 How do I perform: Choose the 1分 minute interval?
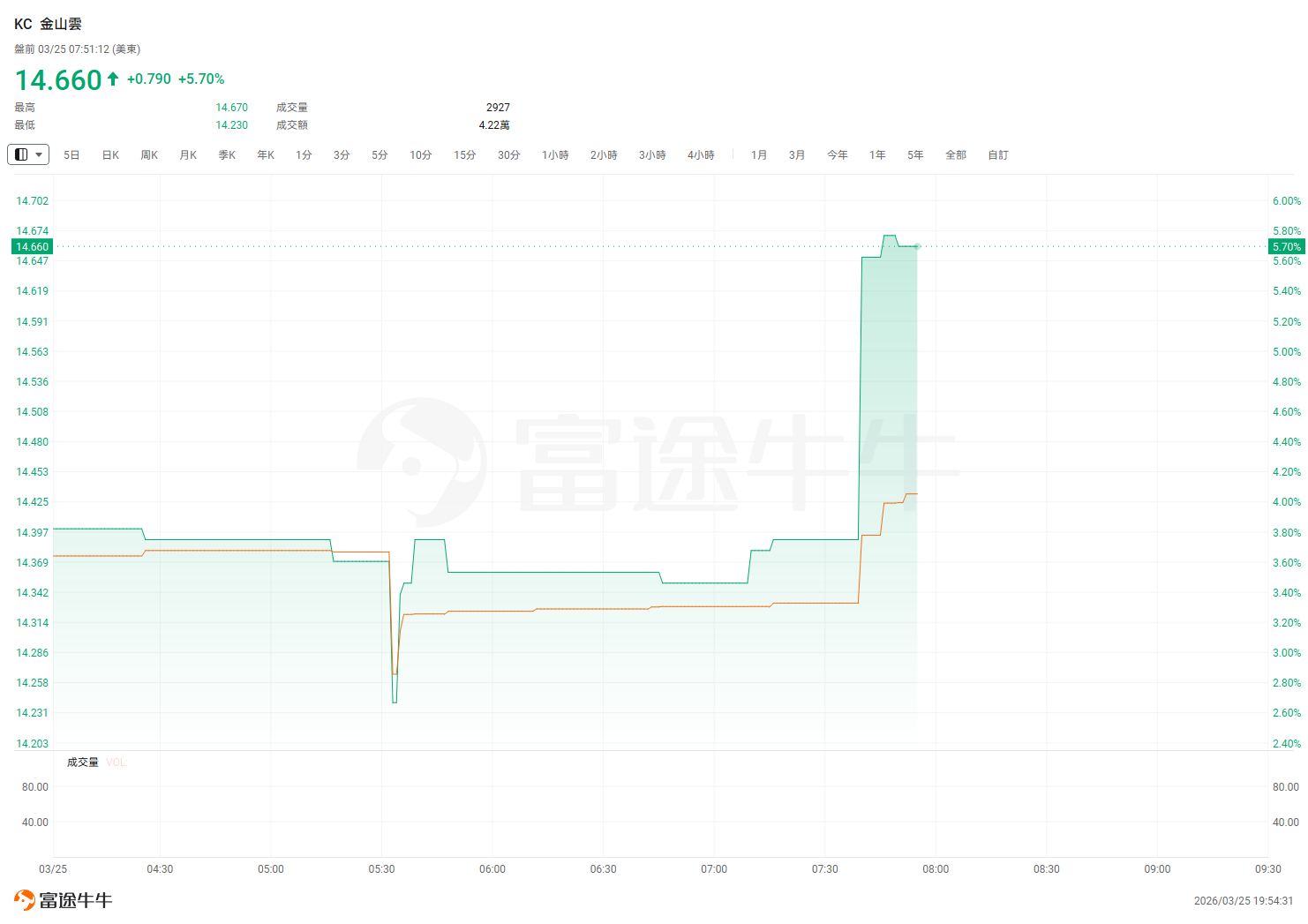tap(304, 155)
